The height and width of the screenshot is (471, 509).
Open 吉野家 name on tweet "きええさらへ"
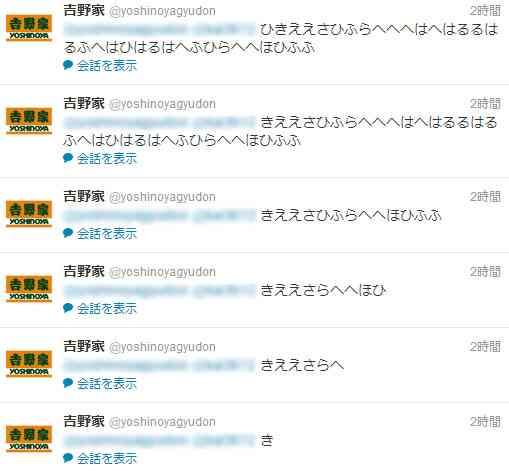pyautogui.click(x=84, y=346)
